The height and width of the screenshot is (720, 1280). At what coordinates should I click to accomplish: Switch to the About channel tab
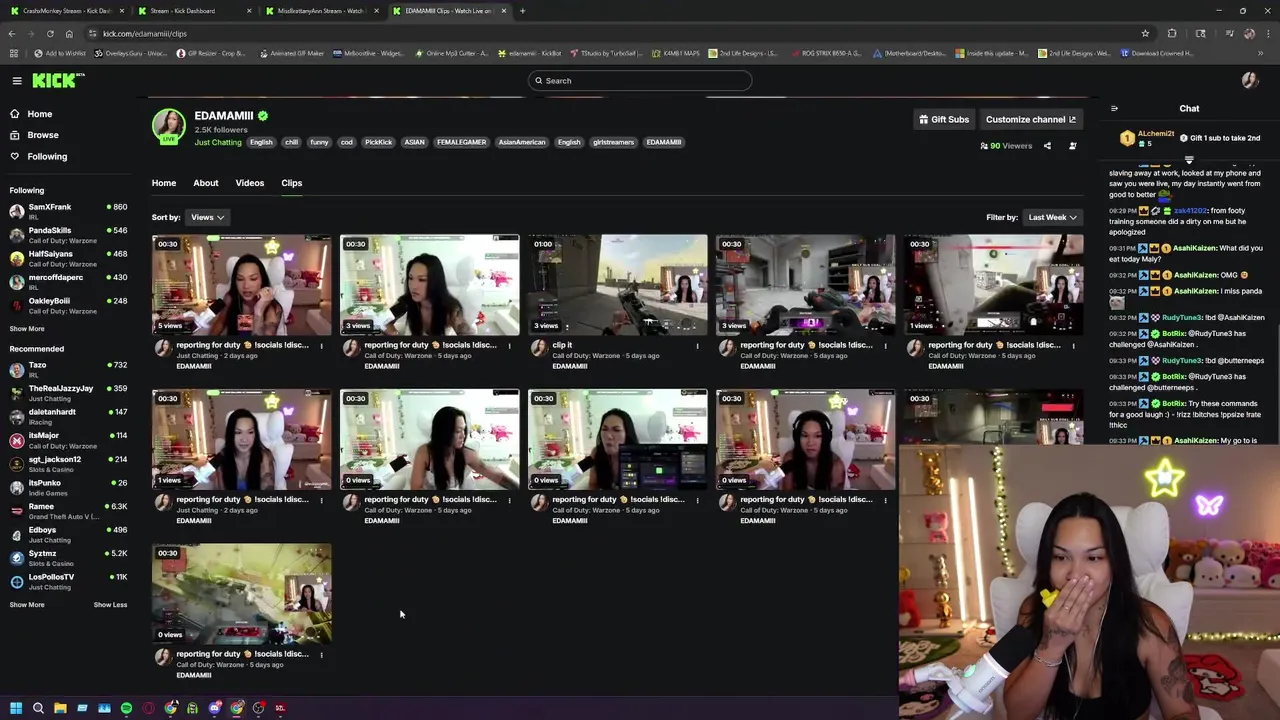point(206,183)
